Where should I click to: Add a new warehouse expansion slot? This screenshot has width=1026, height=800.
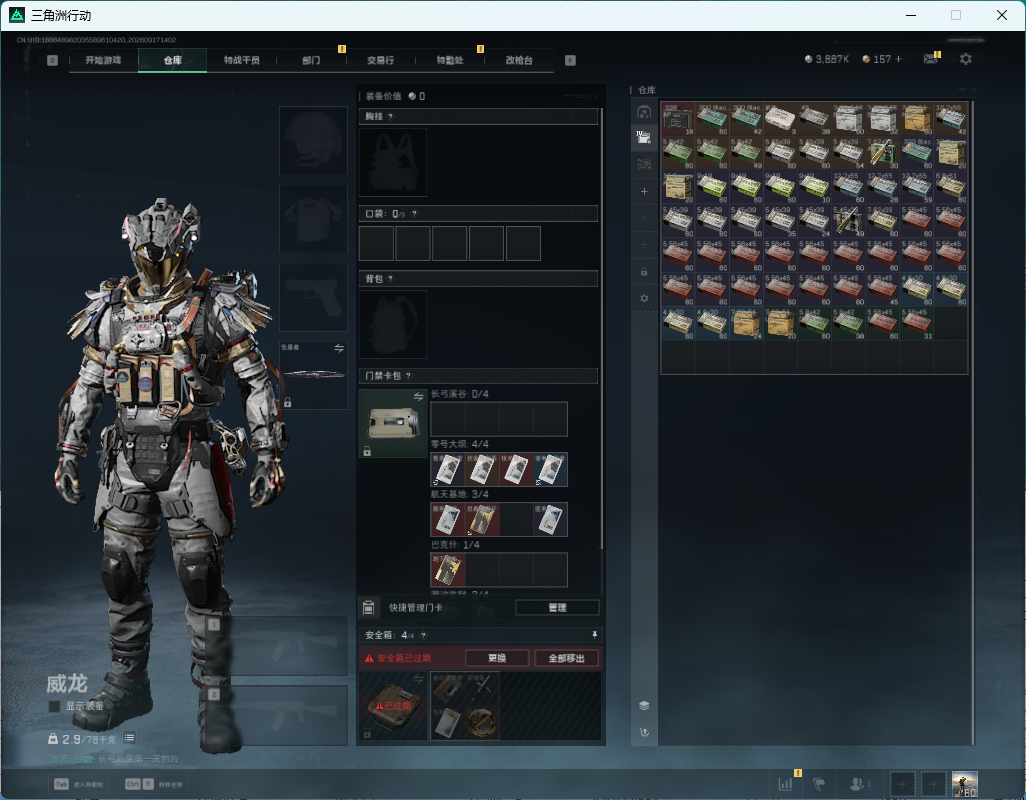pyautogui.click(x=644, y=191)
